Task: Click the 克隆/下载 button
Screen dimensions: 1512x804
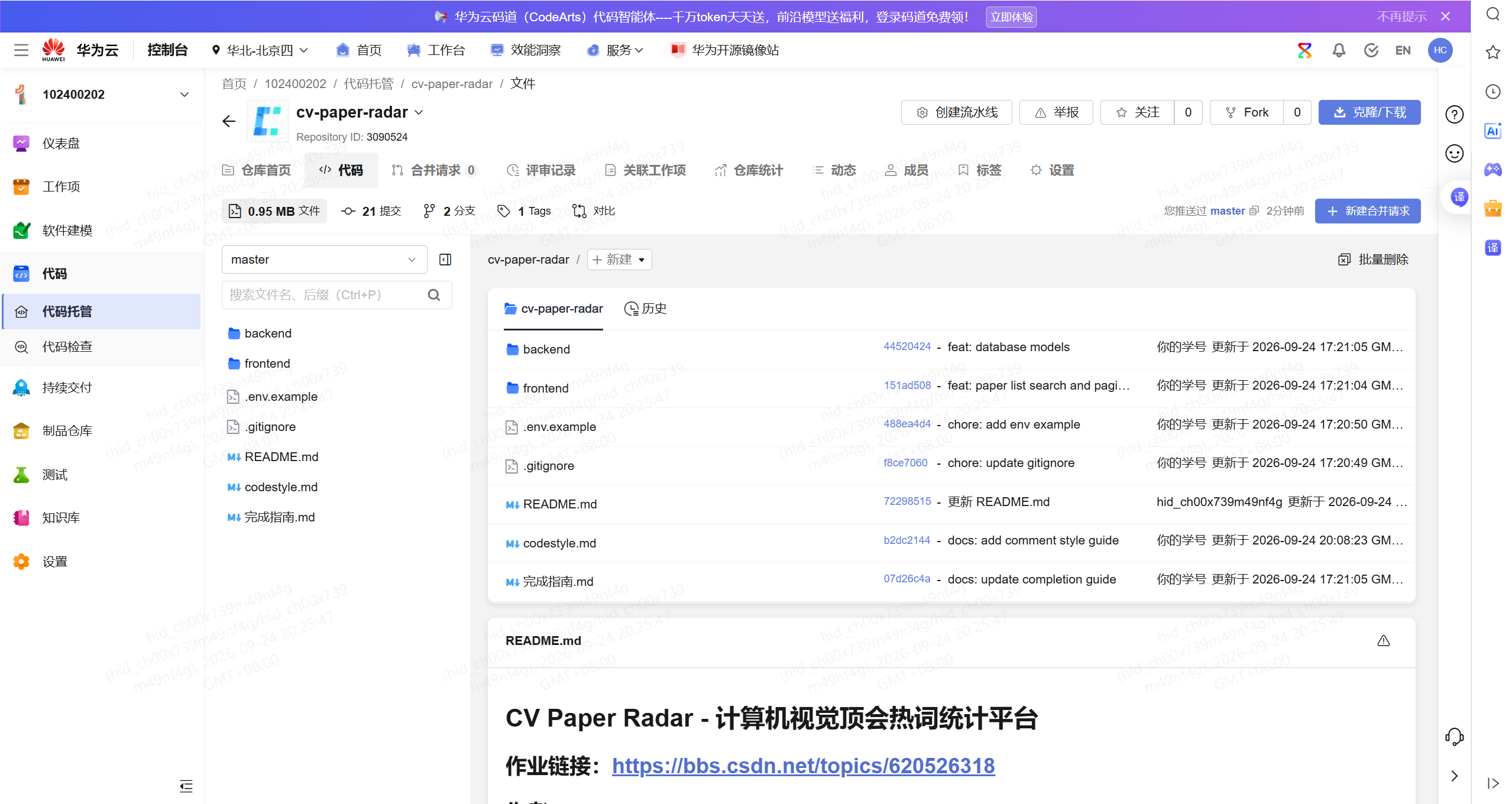Action: click(1369, 112)
